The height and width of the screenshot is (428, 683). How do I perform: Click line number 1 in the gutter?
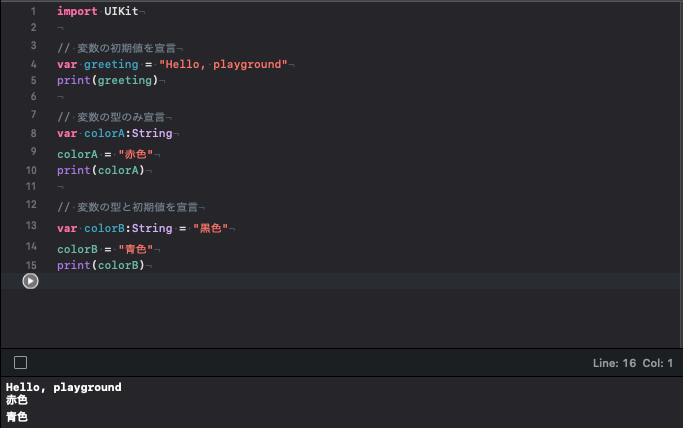[33, 11]
